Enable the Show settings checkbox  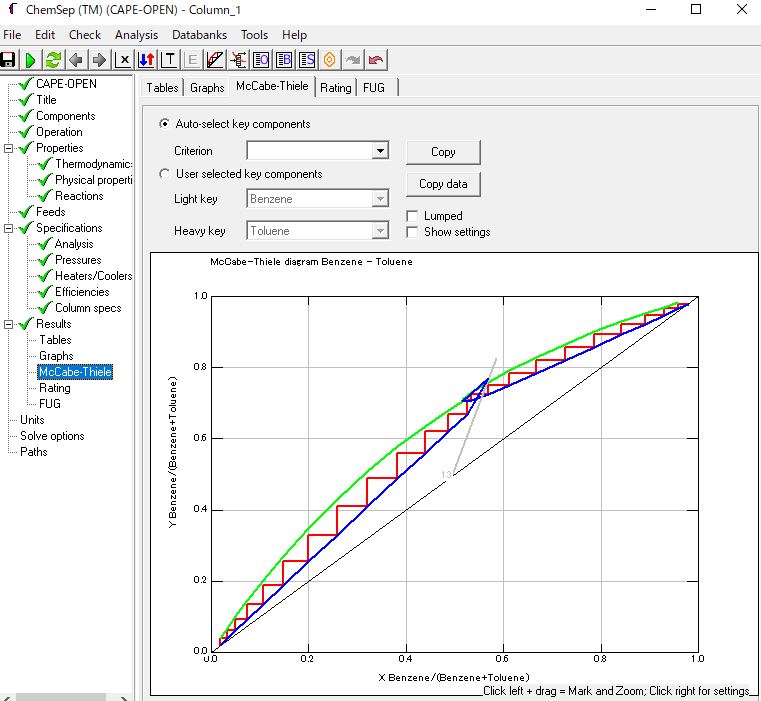coord(412,232)
